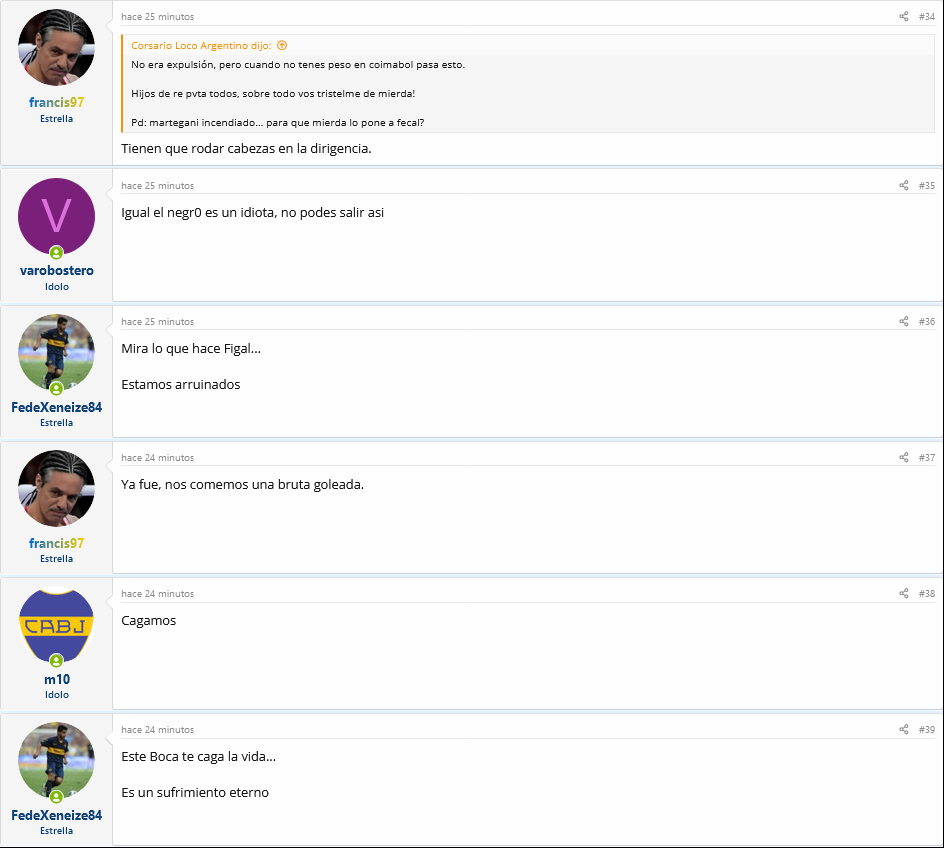Open permalink #36
Viewport: 944px width, 848px height.
click(927, 322)
